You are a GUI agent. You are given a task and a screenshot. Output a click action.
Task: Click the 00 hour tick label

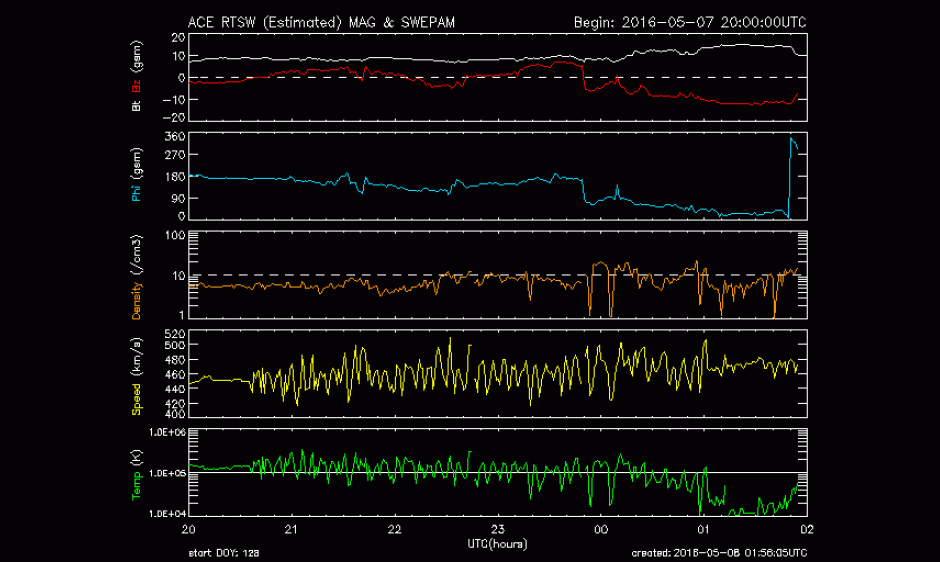[x=600, y=529]
